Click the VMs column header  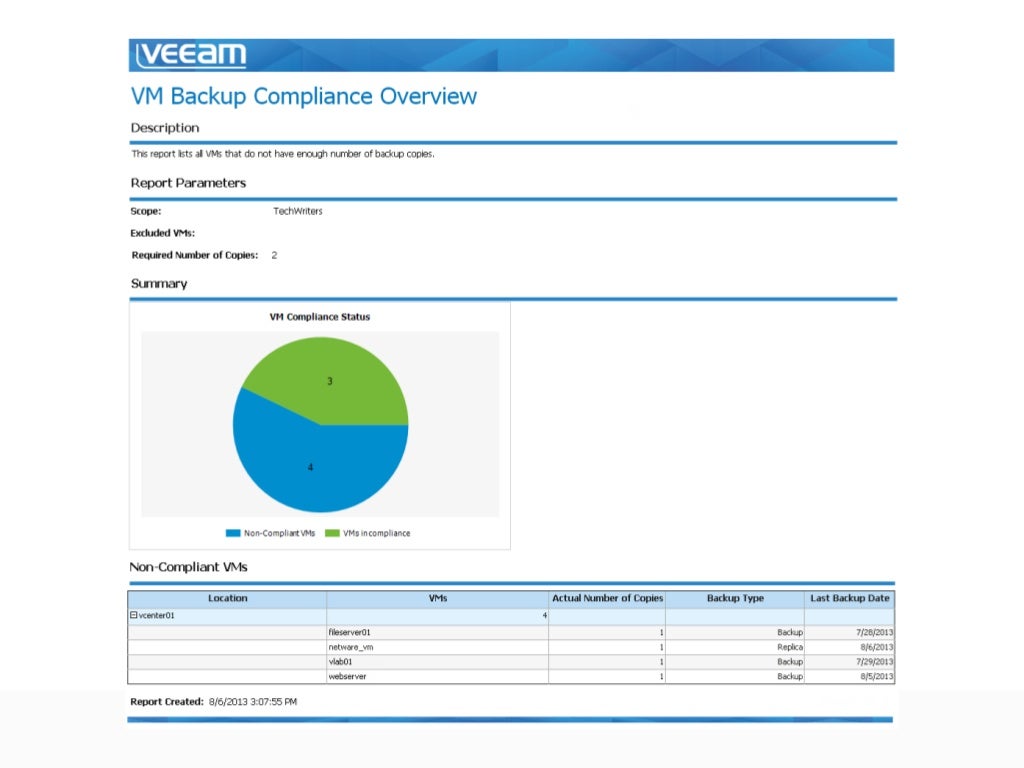(x=438, y=598)
